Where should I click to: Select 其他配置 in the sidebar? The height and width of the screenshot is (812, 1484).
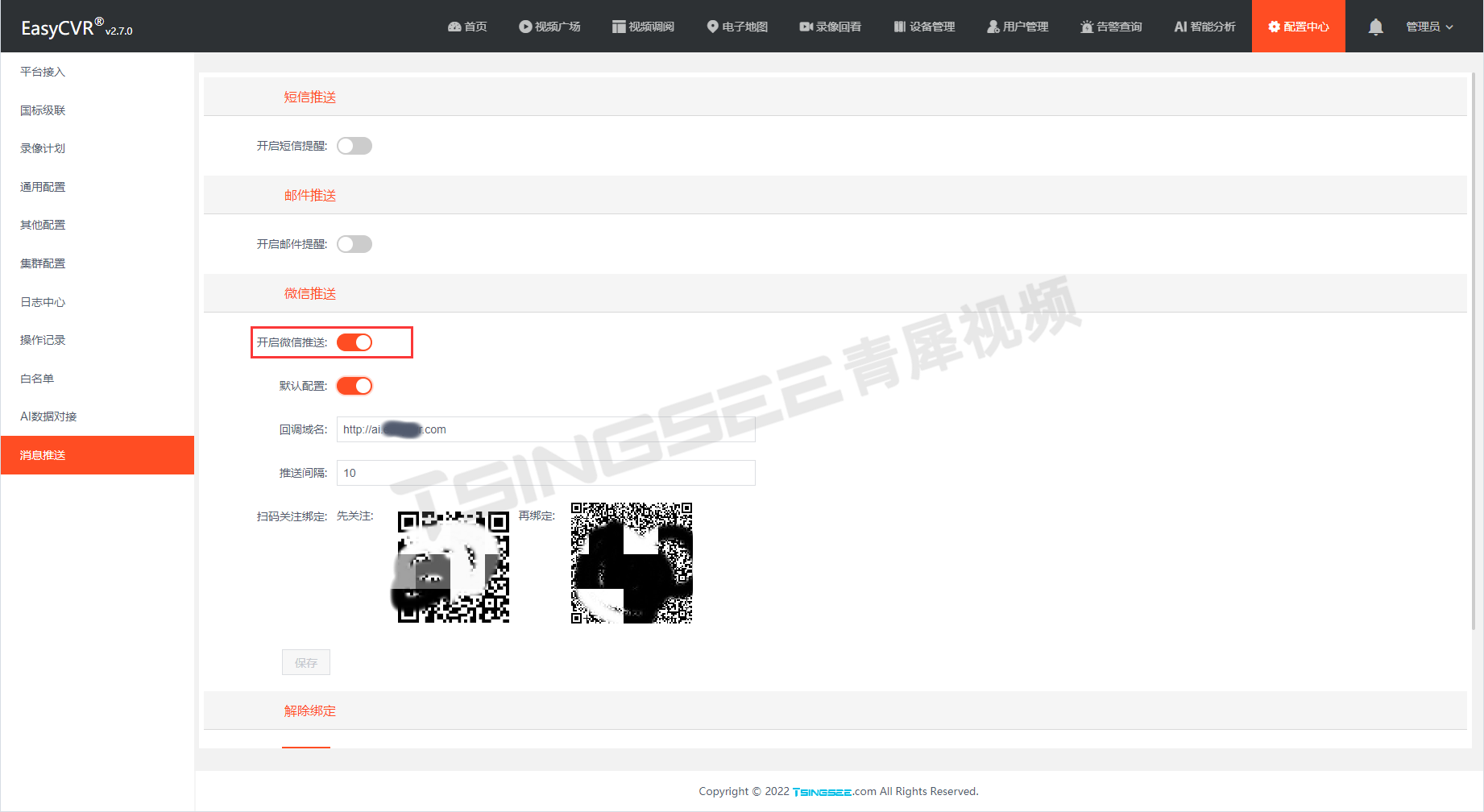[97, 225]
